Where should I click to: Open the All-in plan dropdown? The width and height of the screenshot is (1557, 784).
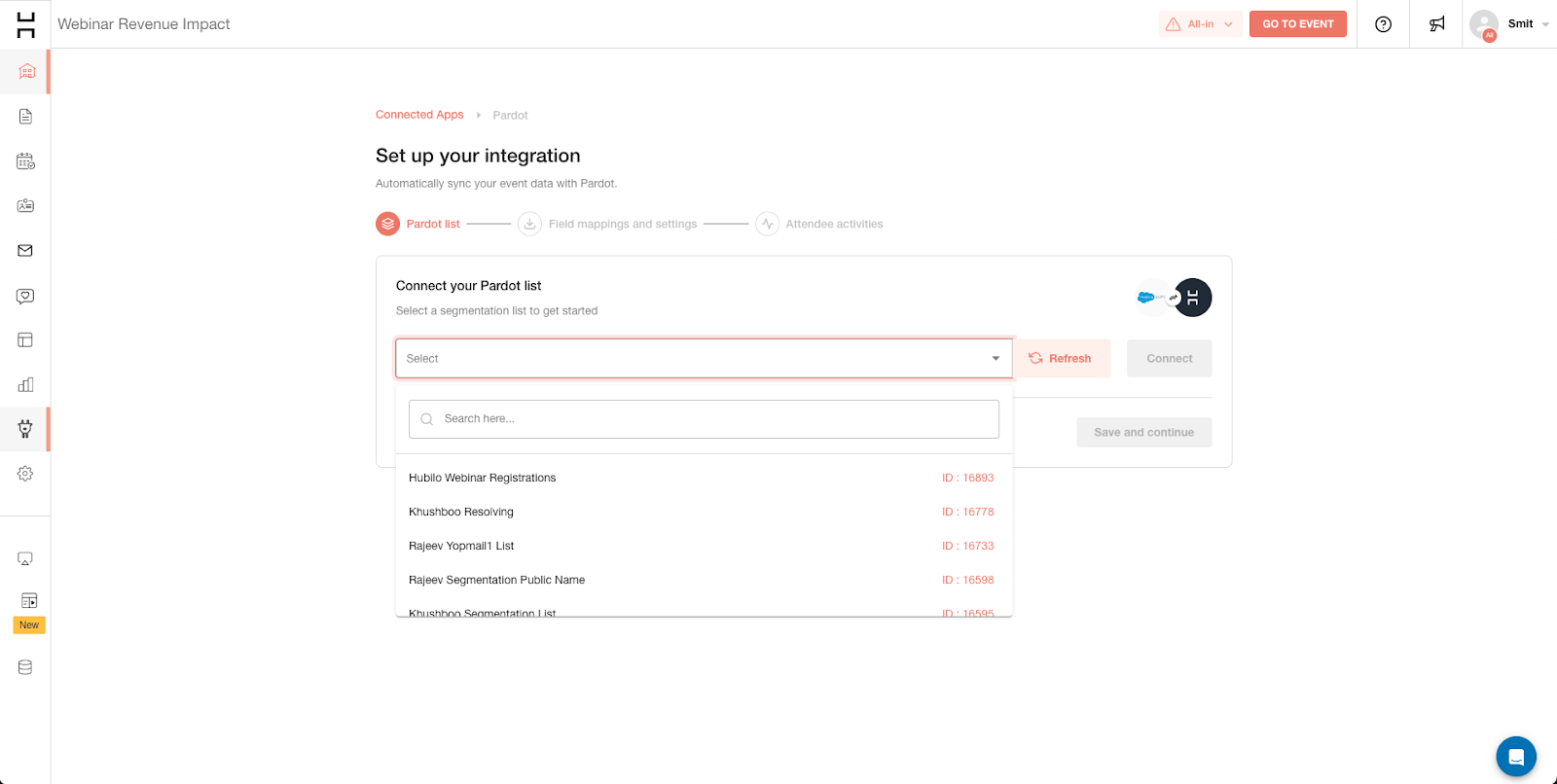pyautogui.click(x=1200, y=24)
